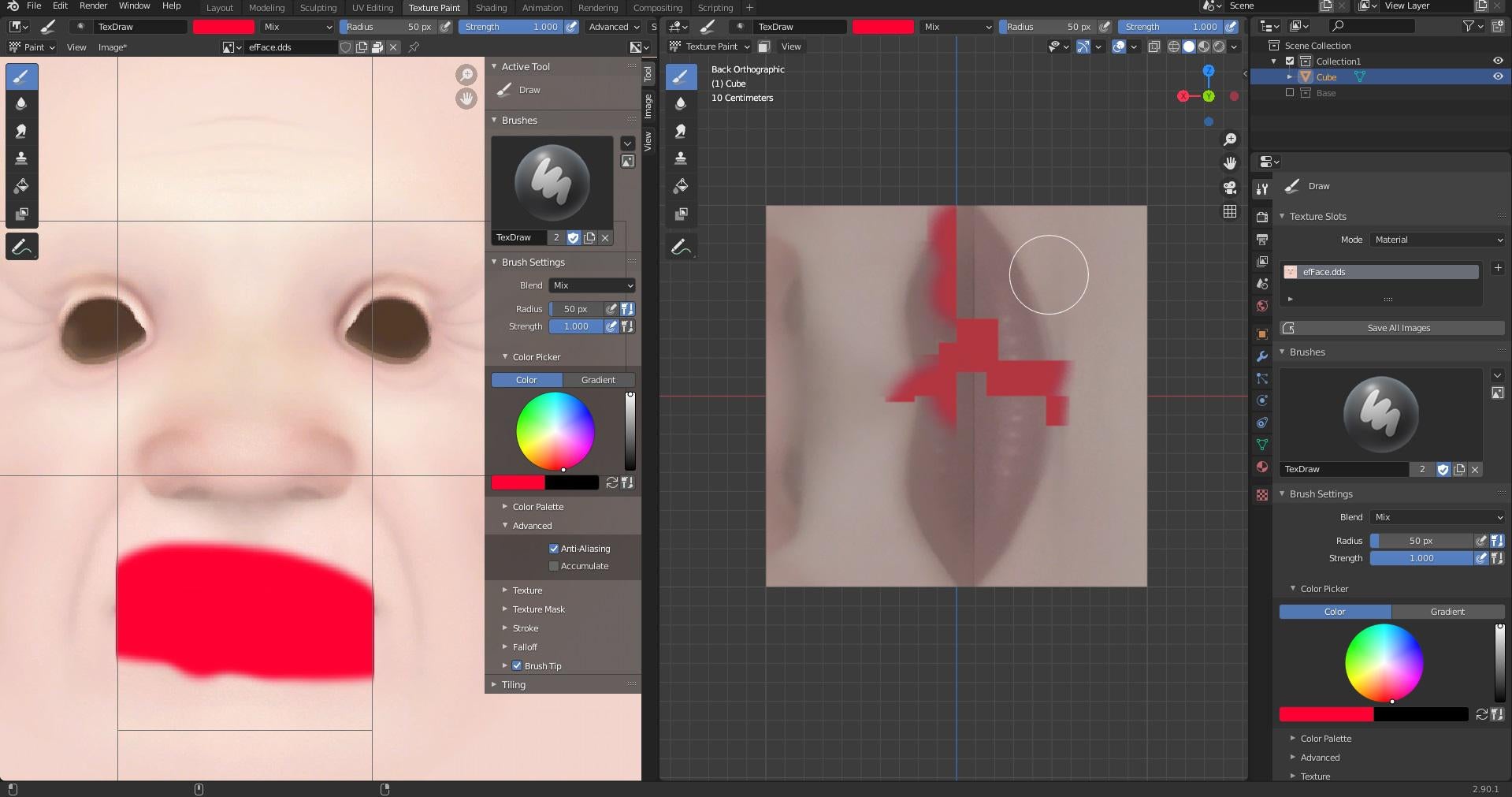Open Texture Slots Mode Material dropdown
Screen dimensions: 1512x797
coord(1438,240)
